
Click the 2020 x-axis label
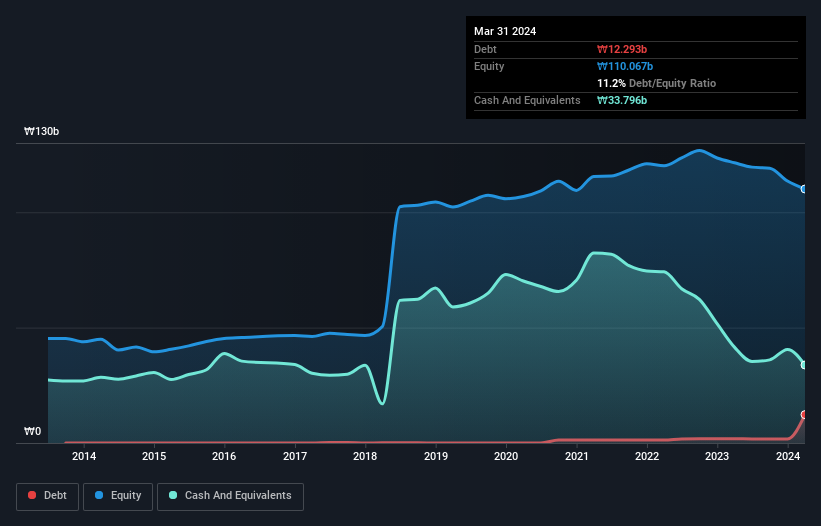[506, 456]
